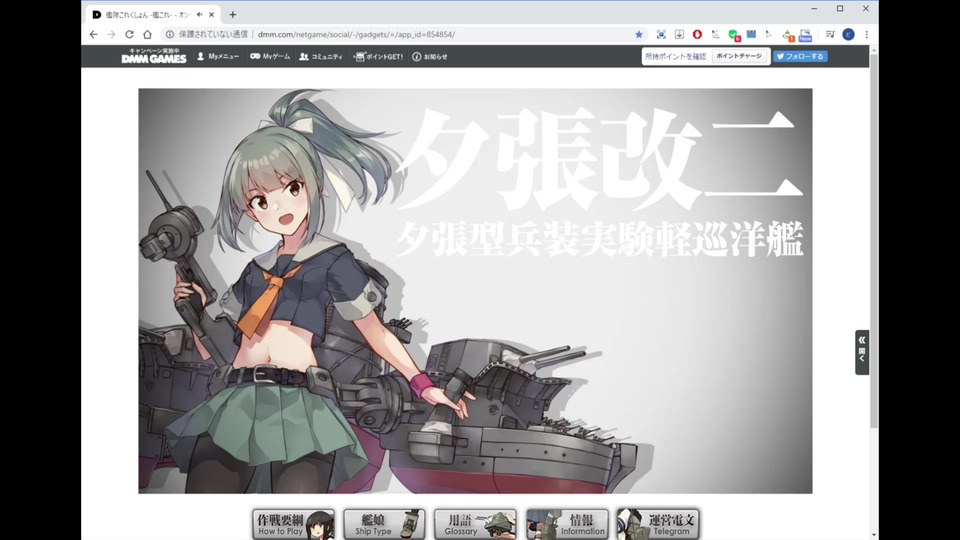Open the コミュニティ menu
Image resolution: width=960 pixels, height=540 pixels.
tap(321, 56)
